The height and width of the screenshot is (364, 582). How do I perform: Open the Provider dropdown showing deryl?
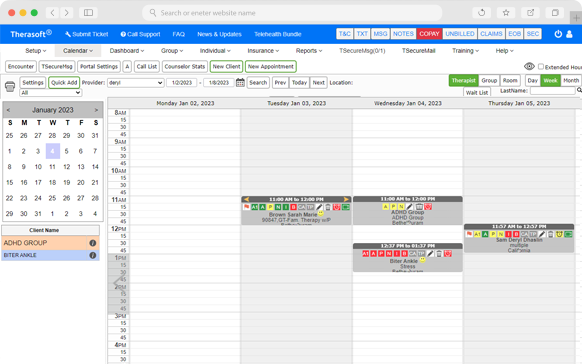[135, 83]
